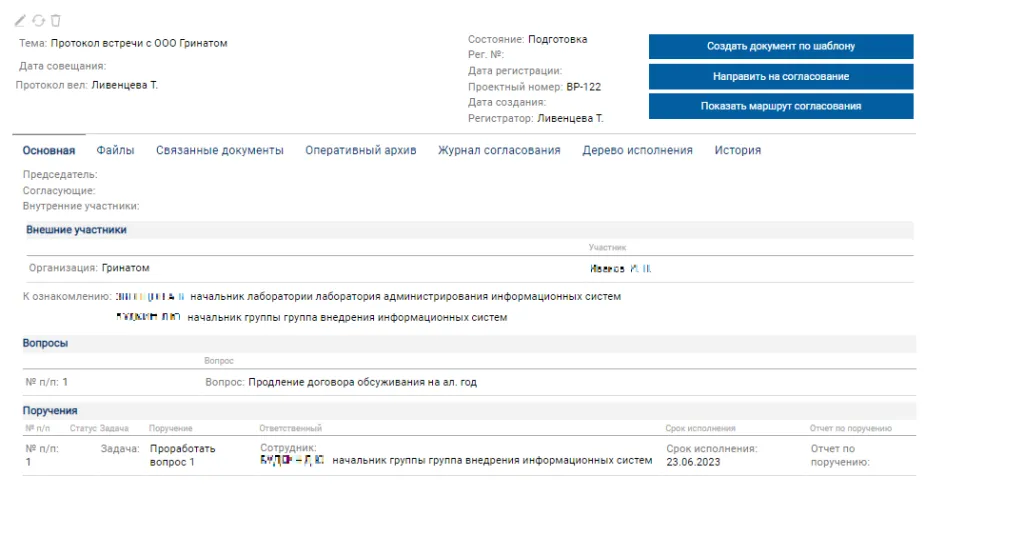Open the 'Связанные документы' tab

220,150
